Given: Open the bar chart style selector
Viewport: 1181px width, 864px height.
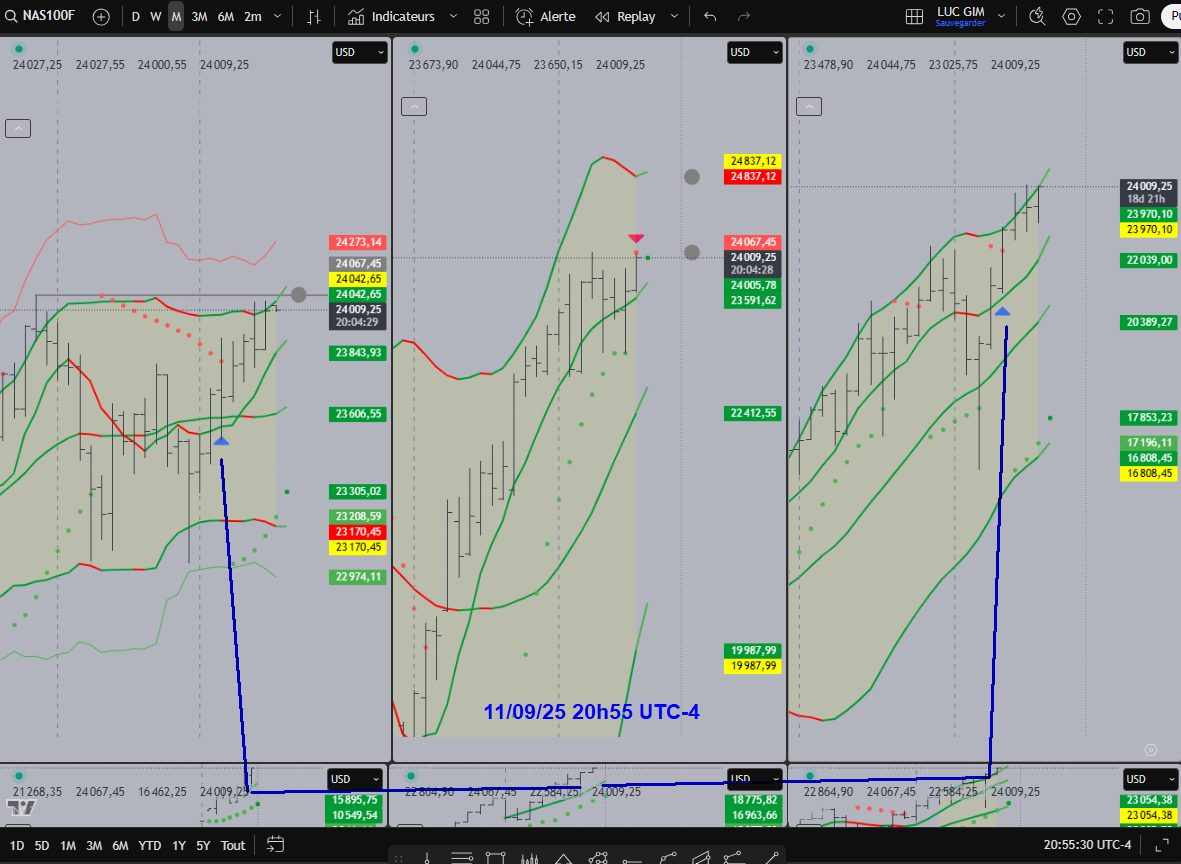Looking at the screenshot, I should point(314,17).
